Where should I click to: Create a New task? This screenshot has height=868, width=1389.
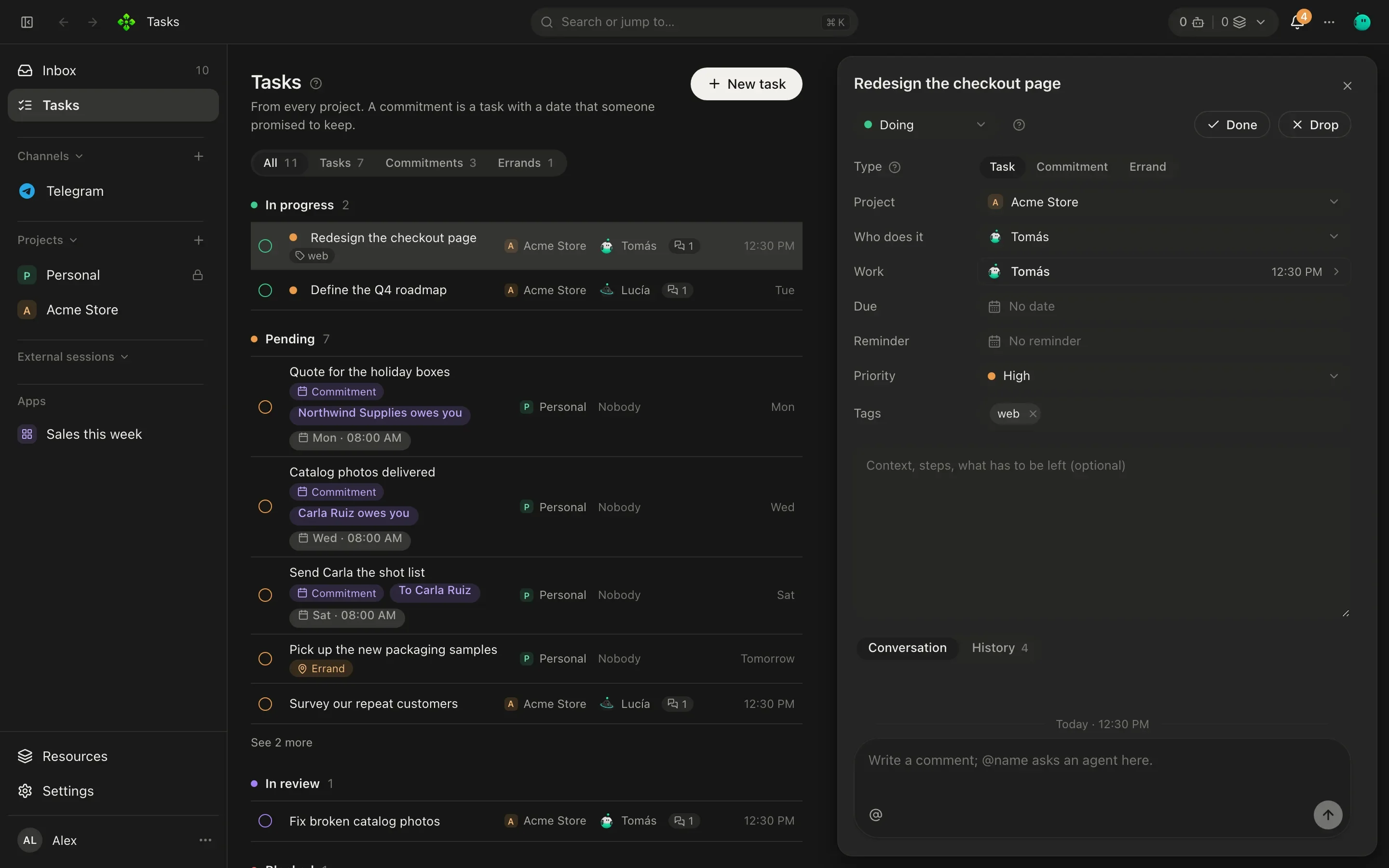(746, 84)
